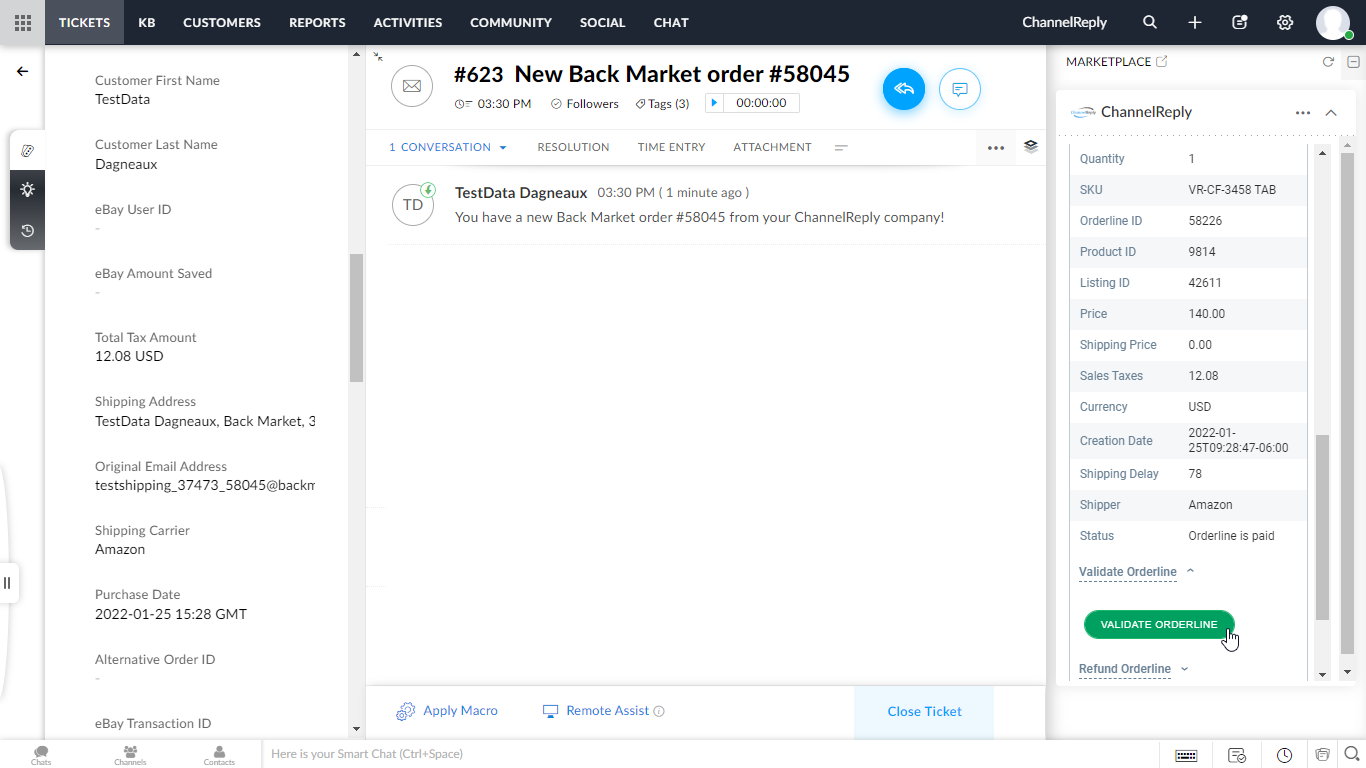
Task: Open ChannelReply widget ellipsis menu
Action: click(1303, 113)
